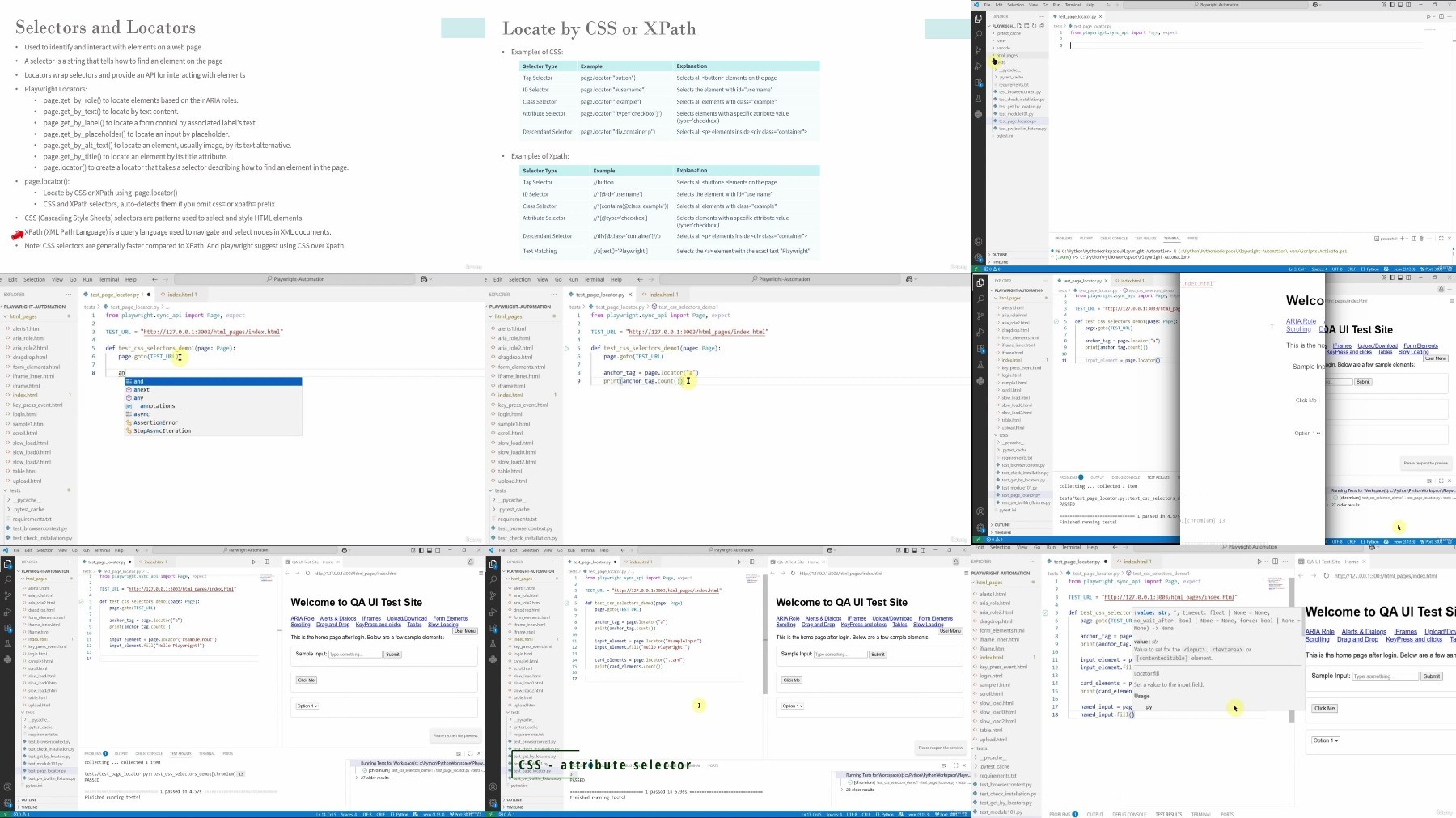Maximize the terminal panel in the three-line-code window
Screen dimensions: 1456x818
click(x=1441, y=239)
